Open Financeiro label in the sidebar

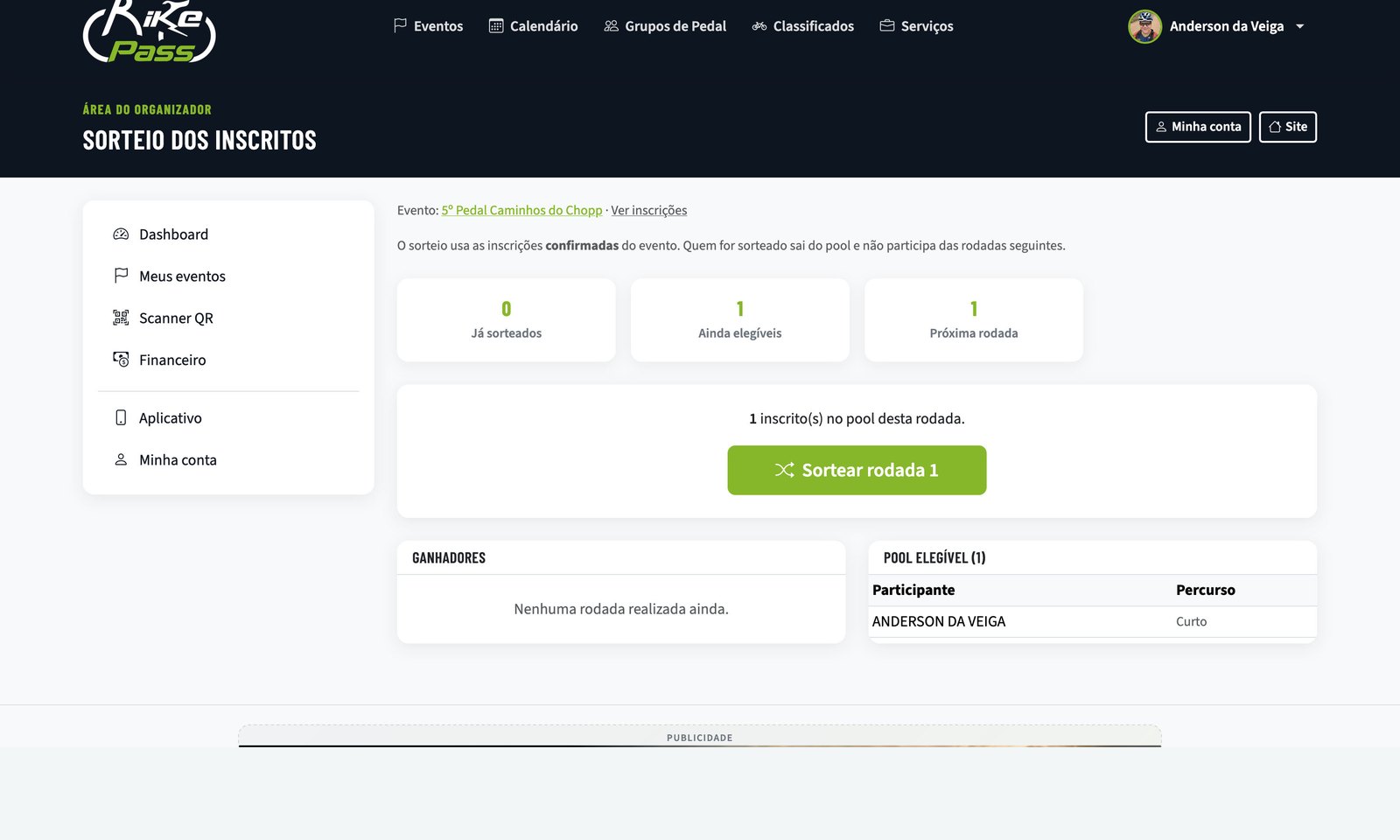[x=172, y=360]
